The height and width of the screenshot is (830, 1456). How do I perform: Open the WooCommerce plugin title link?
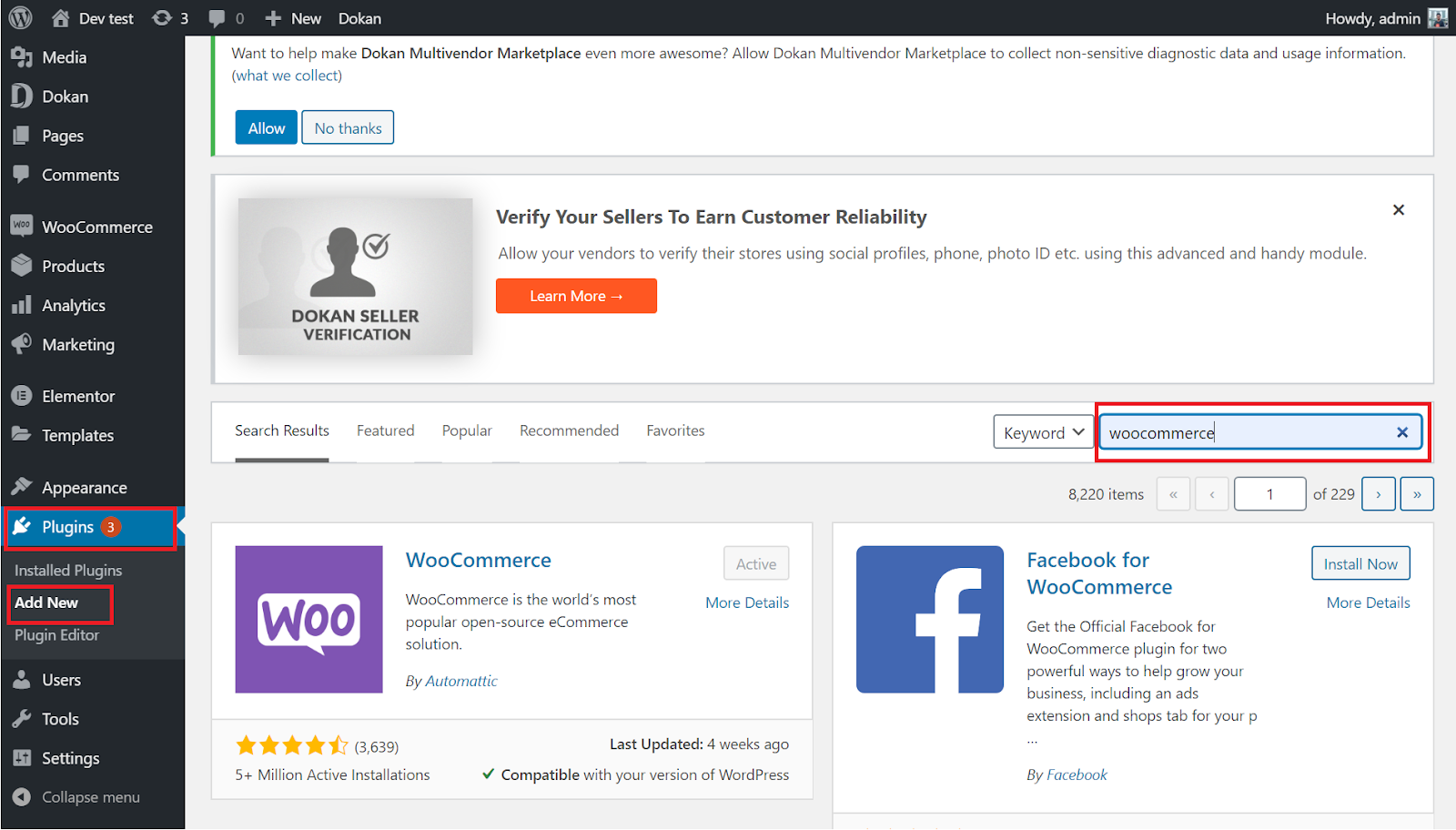[479, 560]
